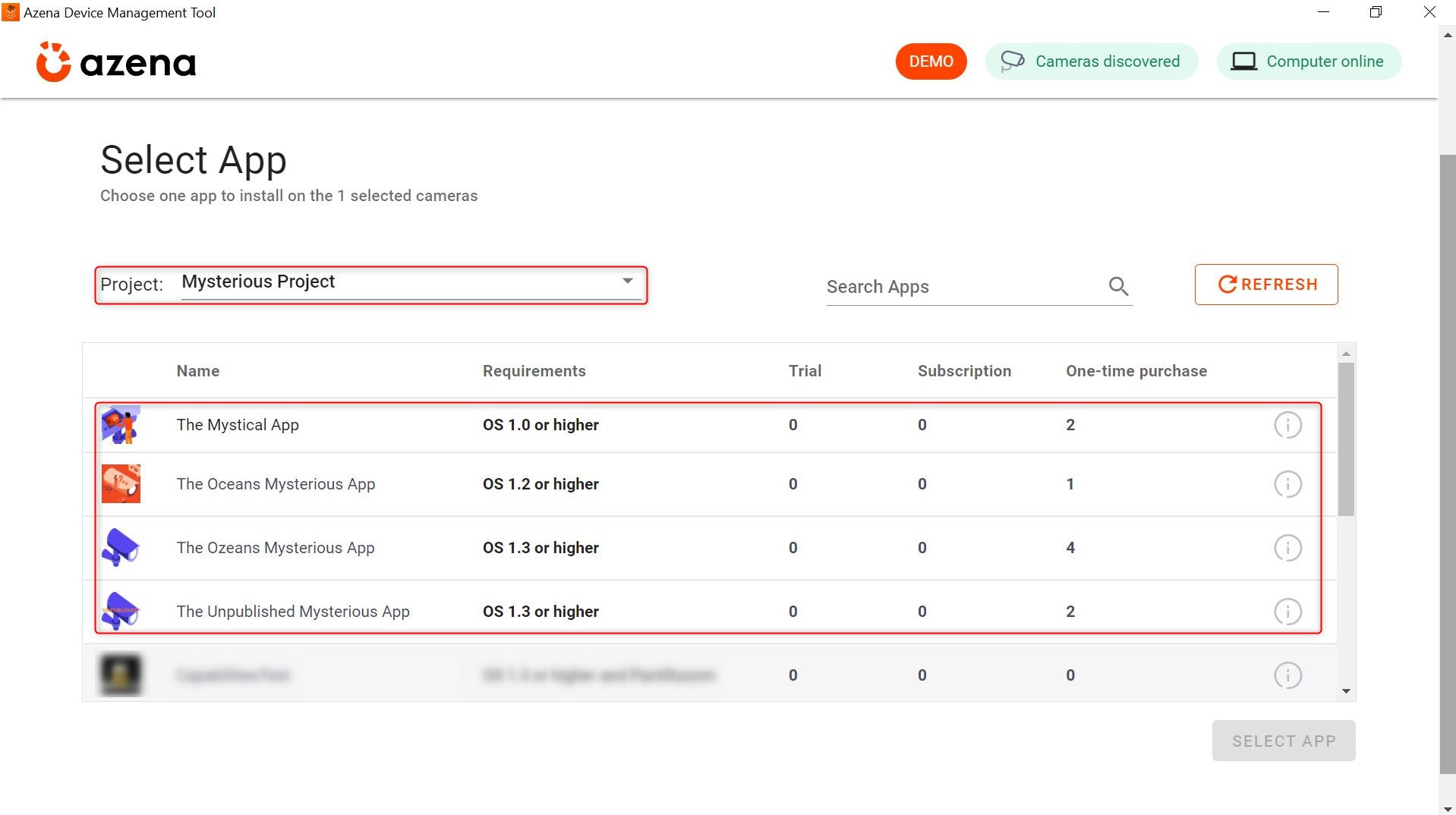
Task: Select Mysterious Project in project field
Action: pos(411,282)
